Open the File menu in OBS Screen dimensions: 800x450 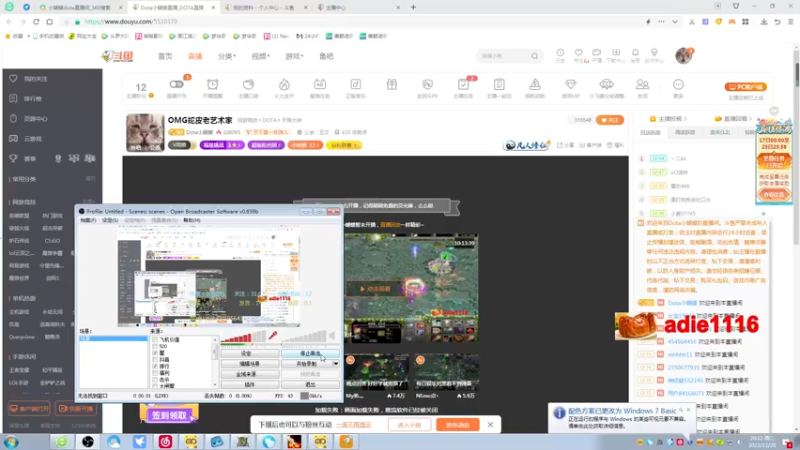click(x=88, y=220)
